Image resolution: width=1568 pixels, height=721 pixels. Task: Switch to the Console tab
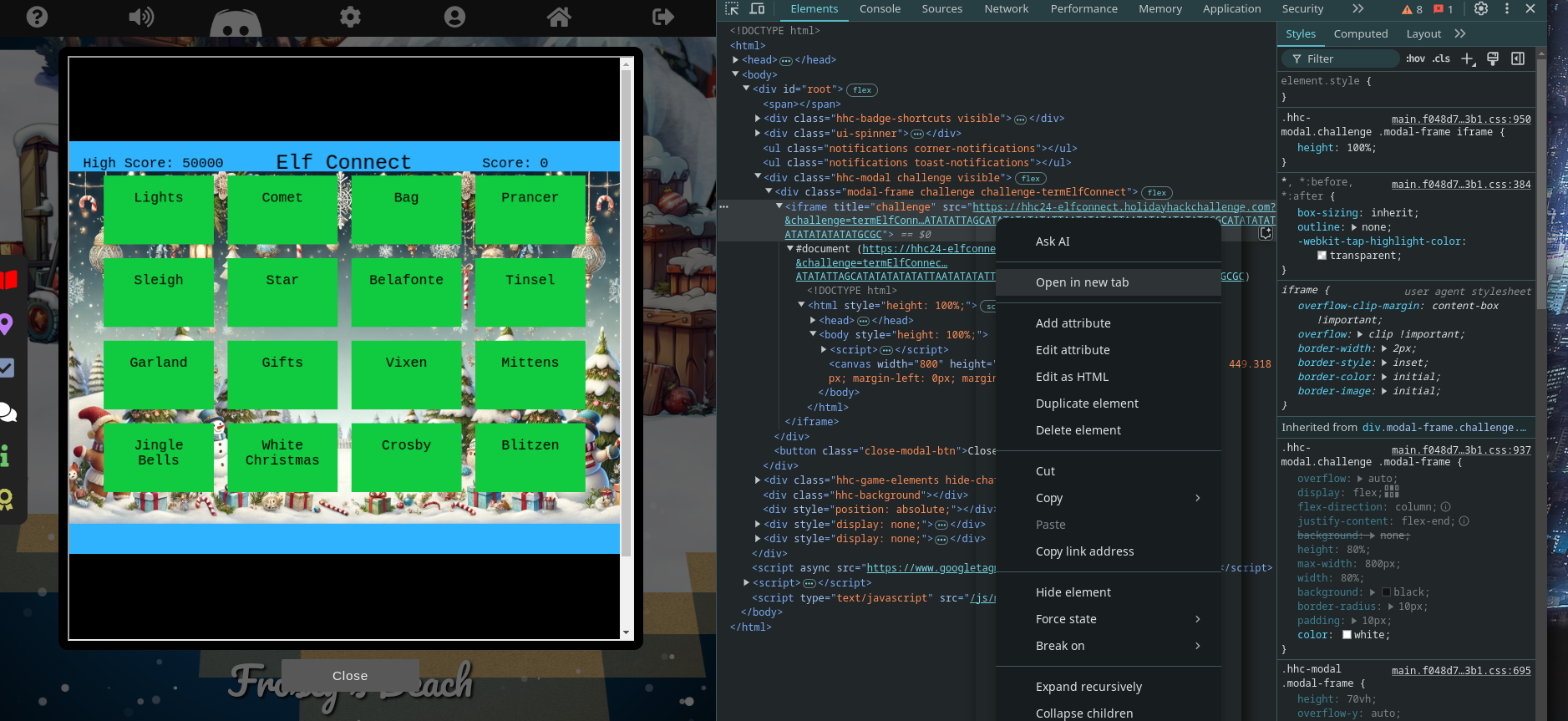click(880, 9)
